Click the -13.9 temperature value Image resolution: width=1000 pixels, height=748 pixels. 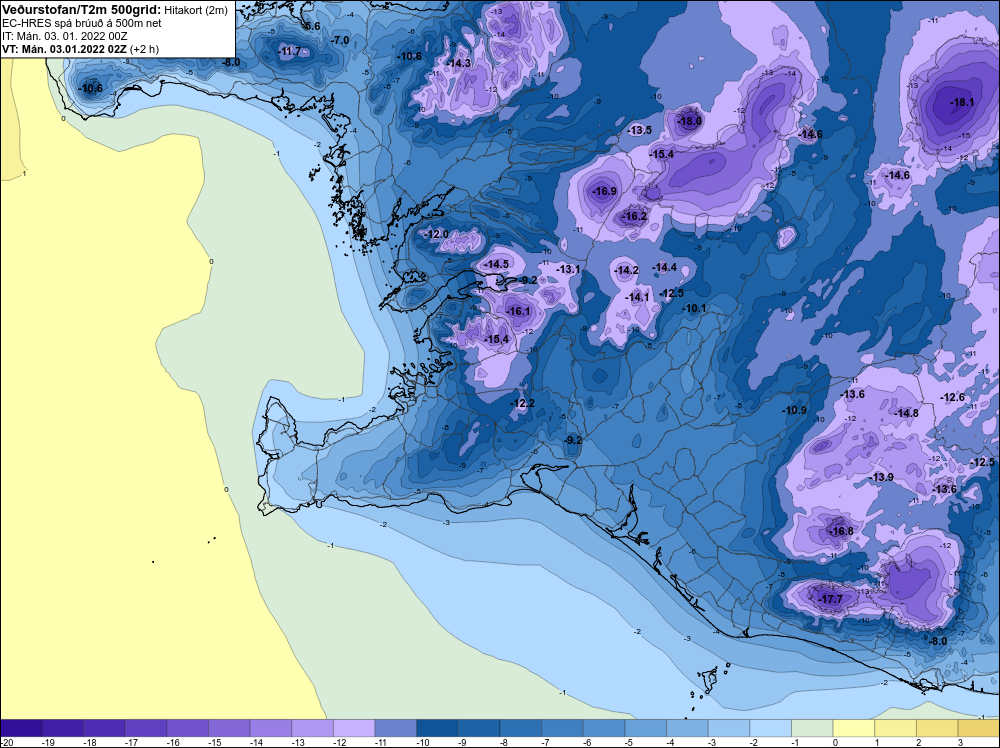[x=881, y=477]
